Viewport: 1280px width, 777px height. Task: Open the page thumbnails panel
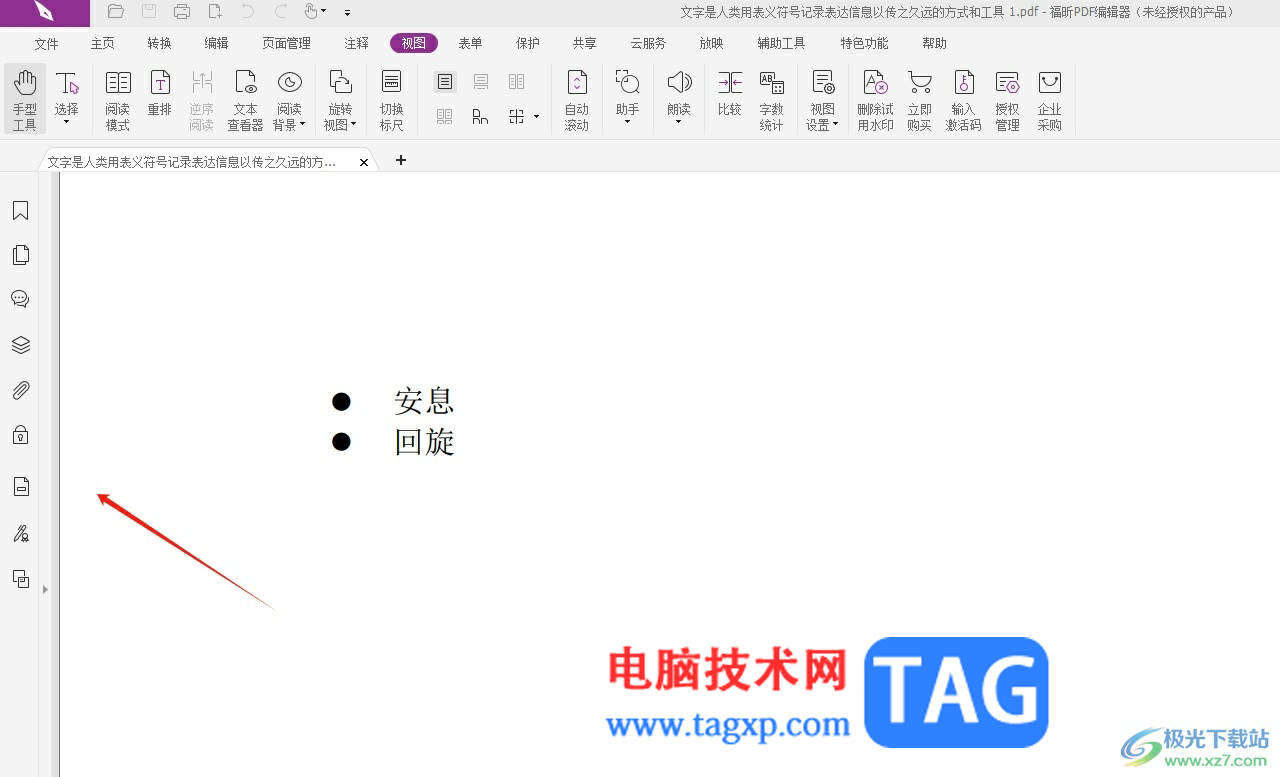(20, 255)
